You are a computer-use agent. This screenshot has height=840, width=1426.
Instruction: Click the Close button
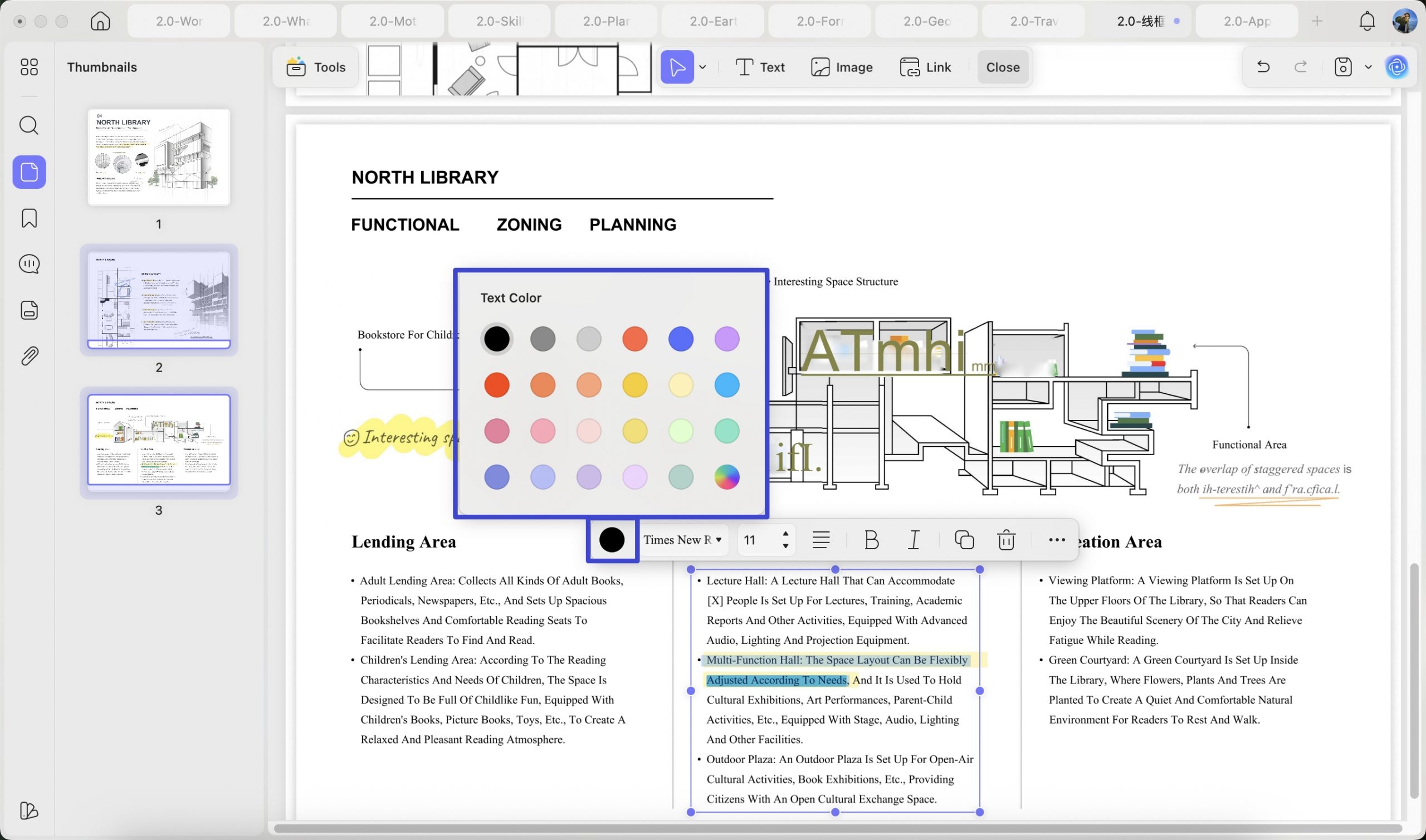(x=1003, y=67)
